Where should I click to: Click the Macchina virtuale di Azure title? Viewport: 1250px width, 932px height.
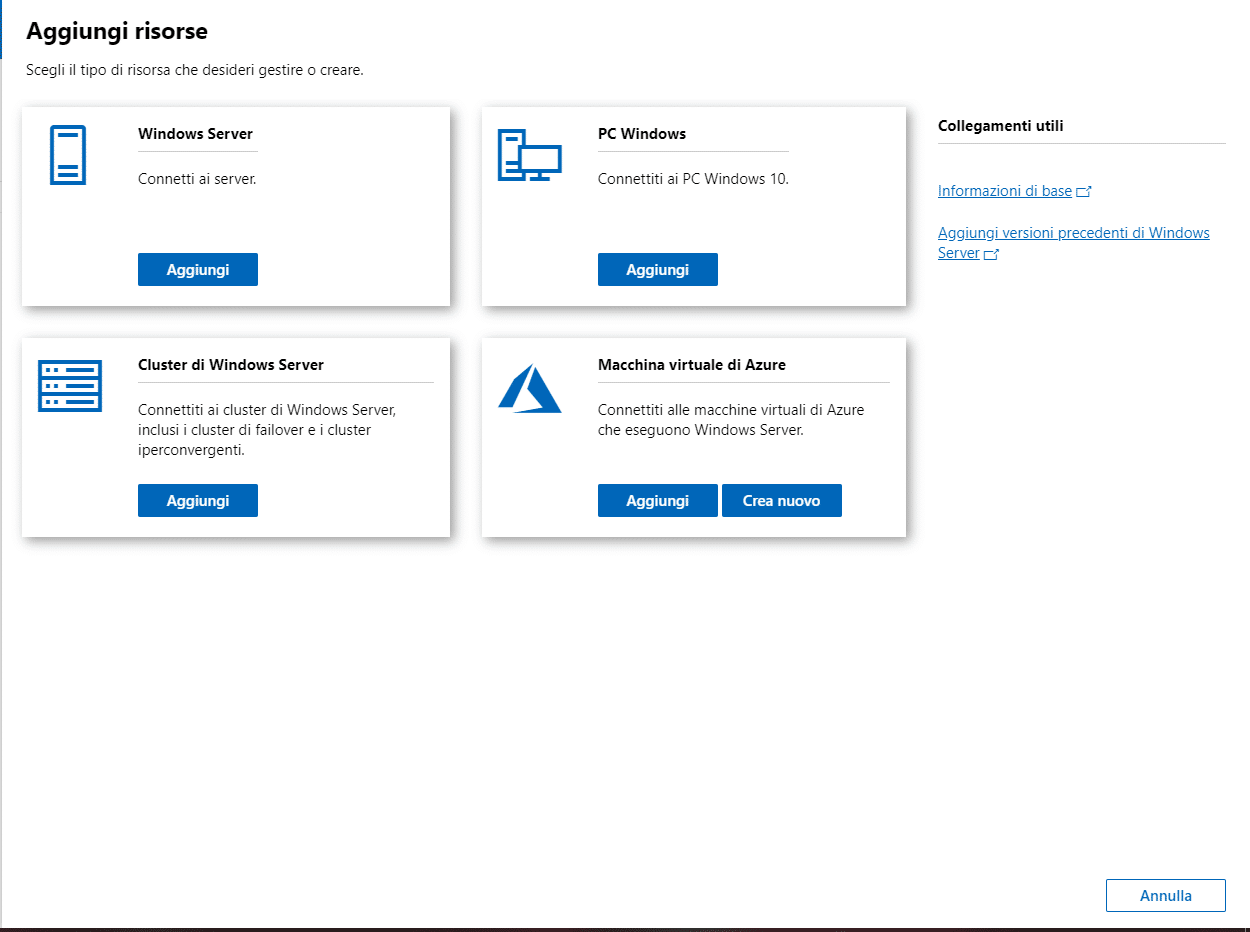(692, 365)
